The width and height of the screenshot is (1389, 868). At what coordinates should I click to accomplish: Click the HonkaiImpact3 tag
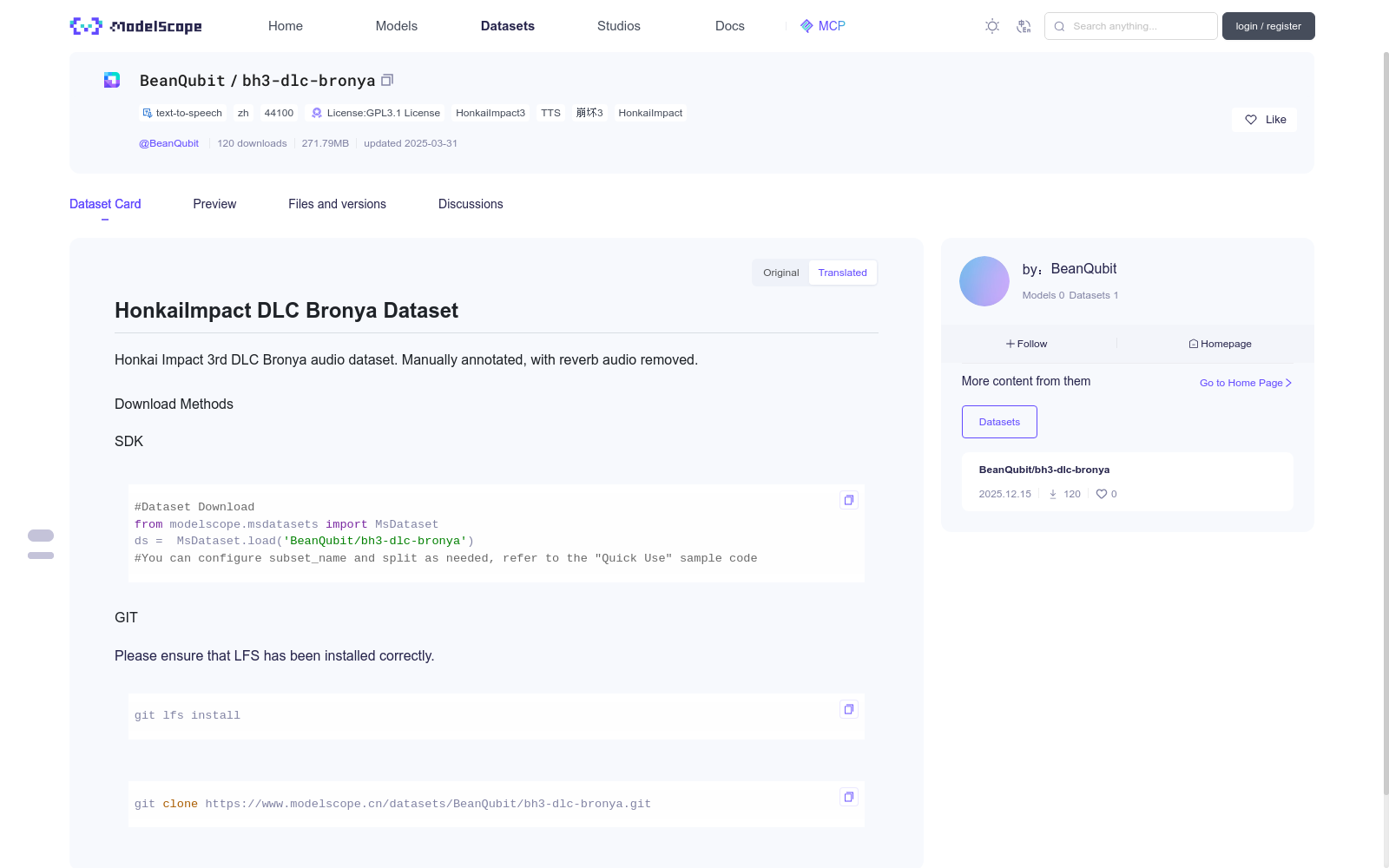tap(490, 113)
